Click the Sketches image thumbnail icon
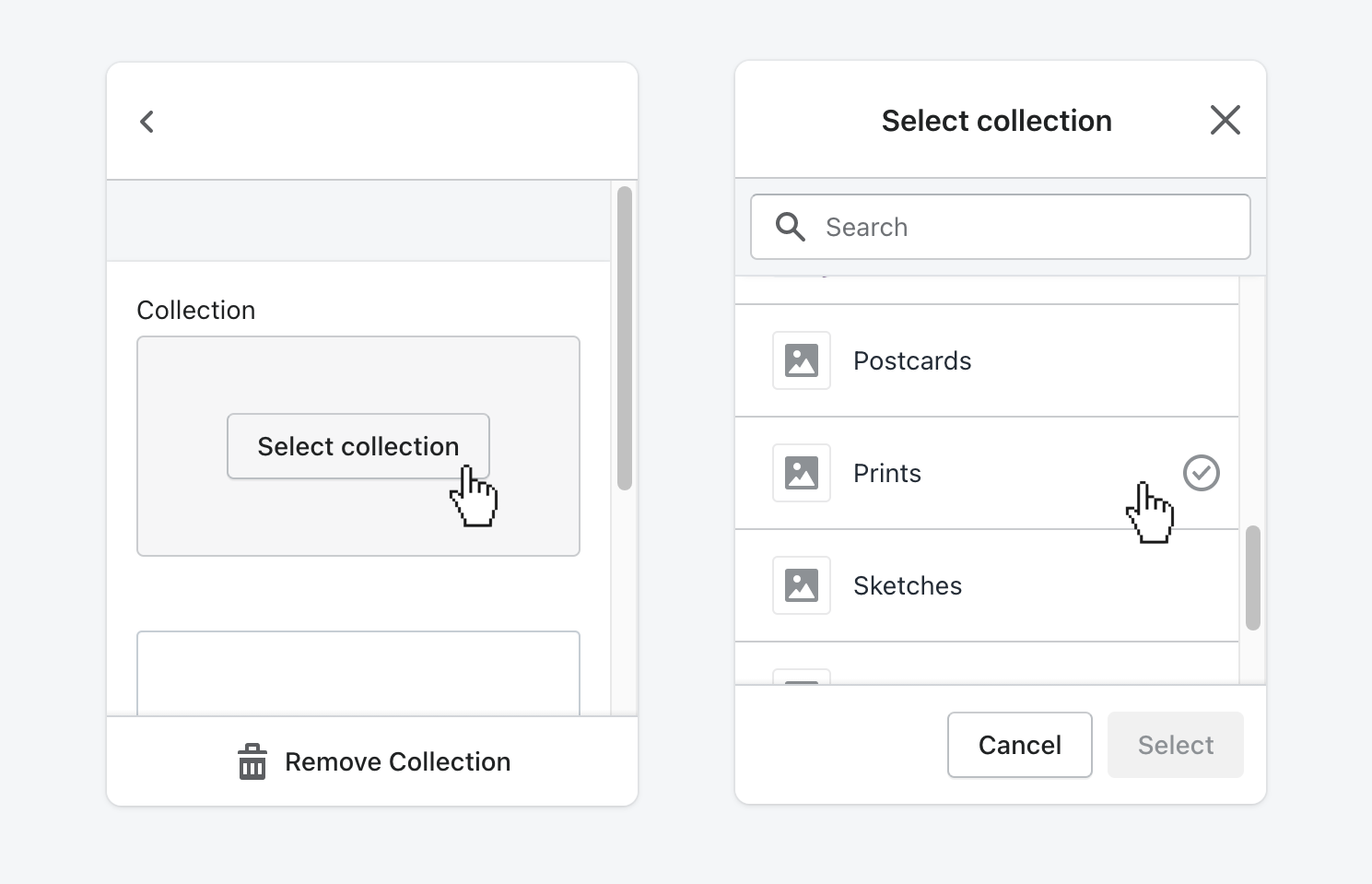1372x884 pixels. click(801, 585)
